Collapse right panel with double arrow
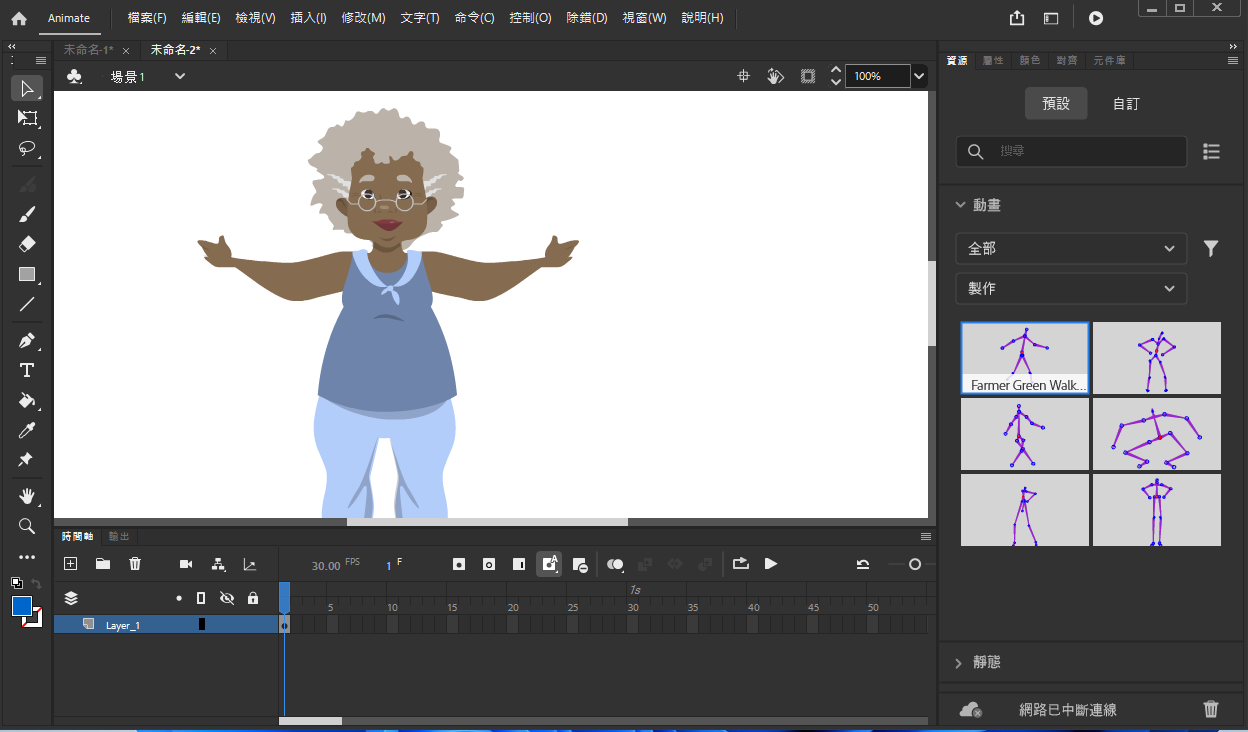This screenshot has width=1248, height=732. [x=1232, y=46]
